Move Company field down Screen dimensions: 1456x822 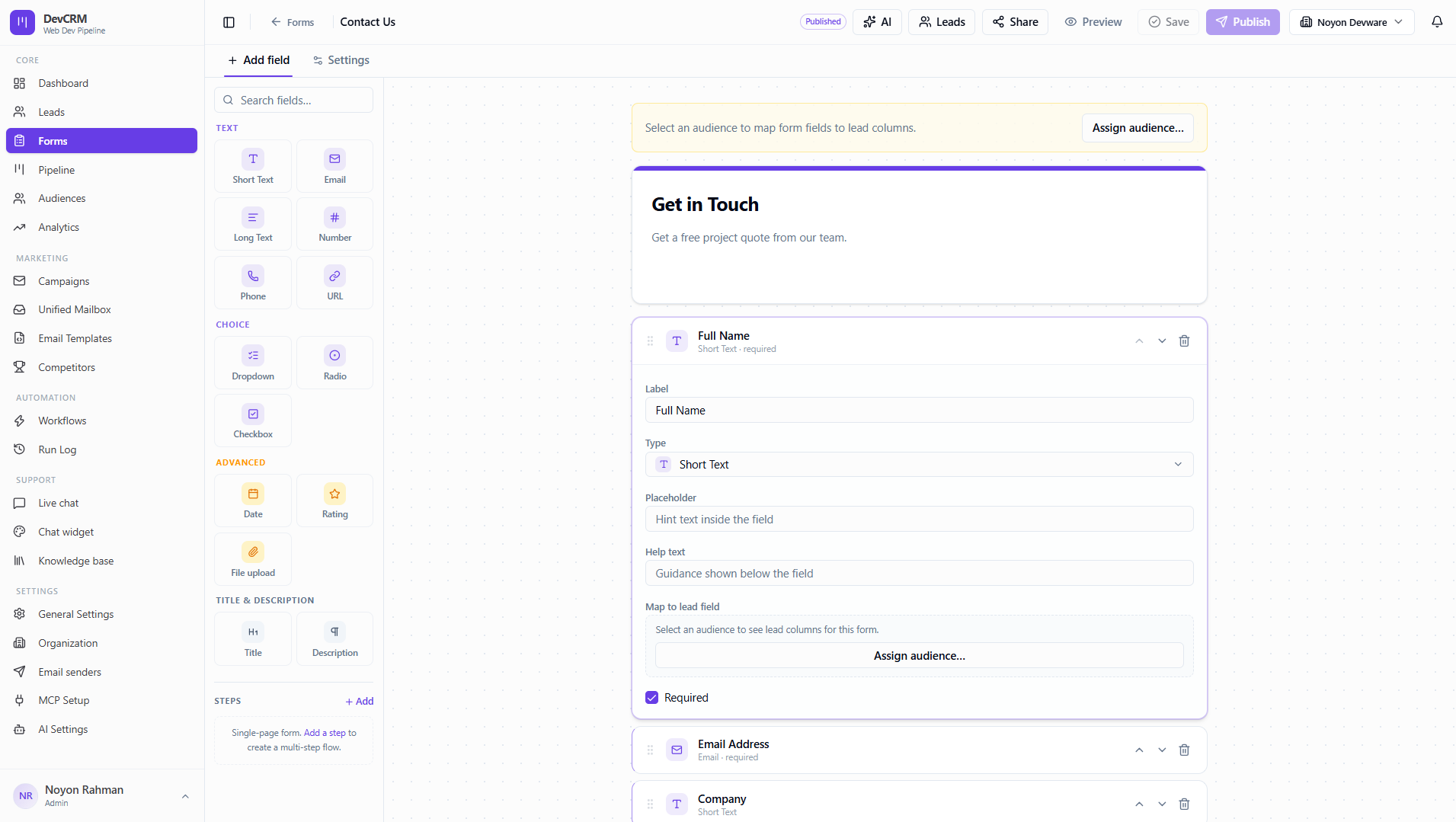pyautogui.click(x=1162, y=804)
